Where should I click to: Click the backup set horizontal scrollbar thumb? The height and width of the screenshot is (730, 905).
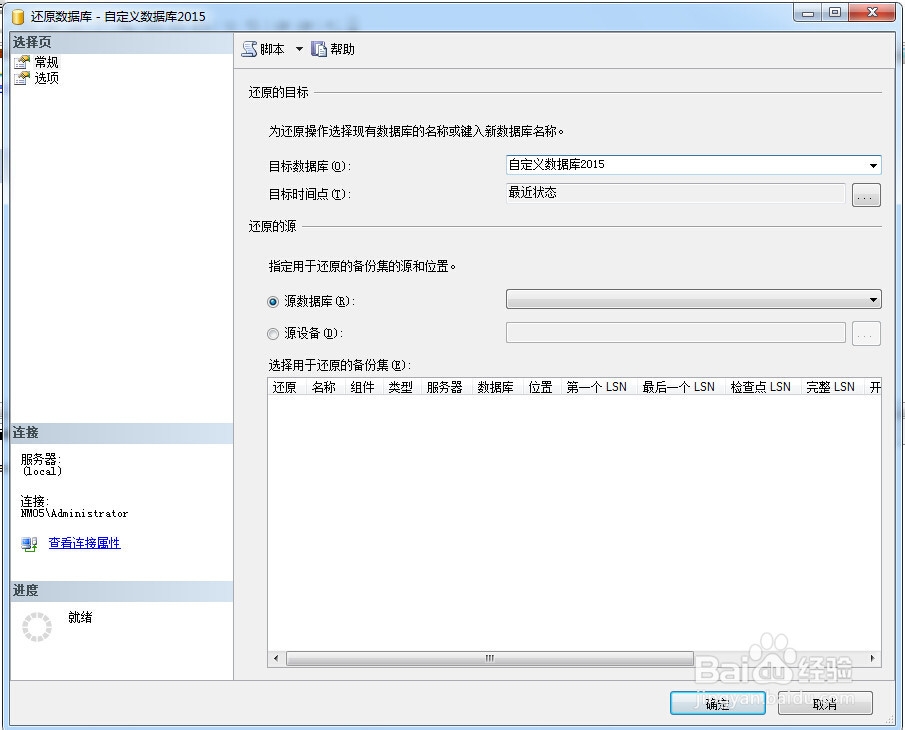489,658
